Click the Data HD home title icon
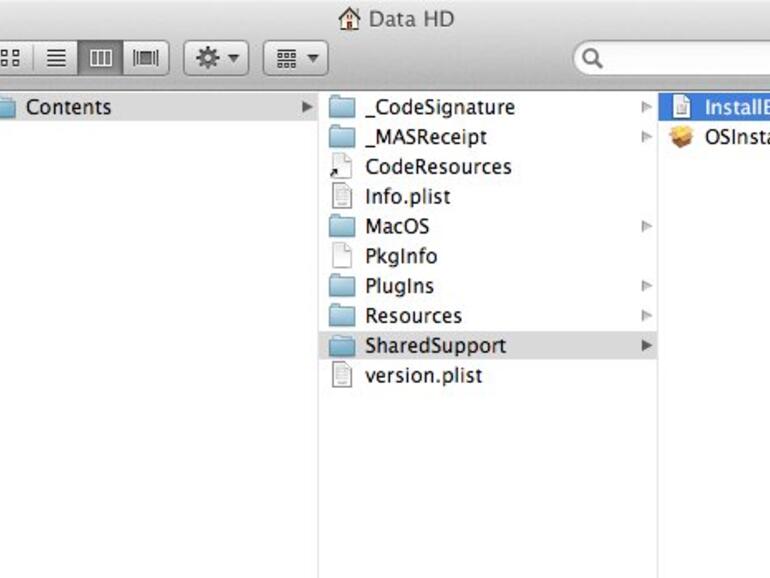The width and height of the screenshot is (770, 578). 349,18
